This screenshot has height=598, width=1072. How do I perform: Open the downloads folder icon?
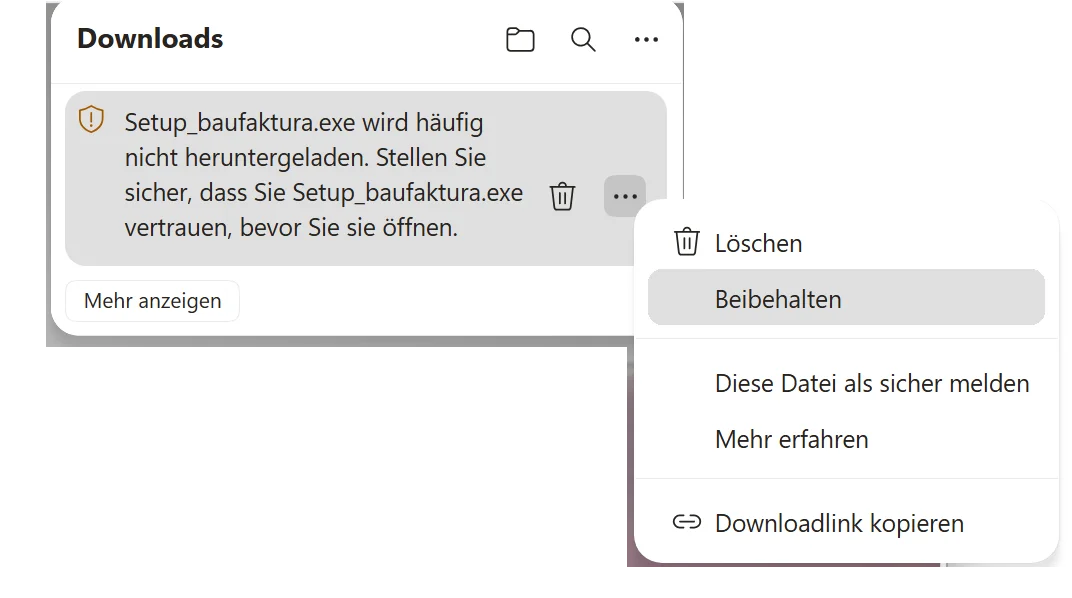click(520, 40)
